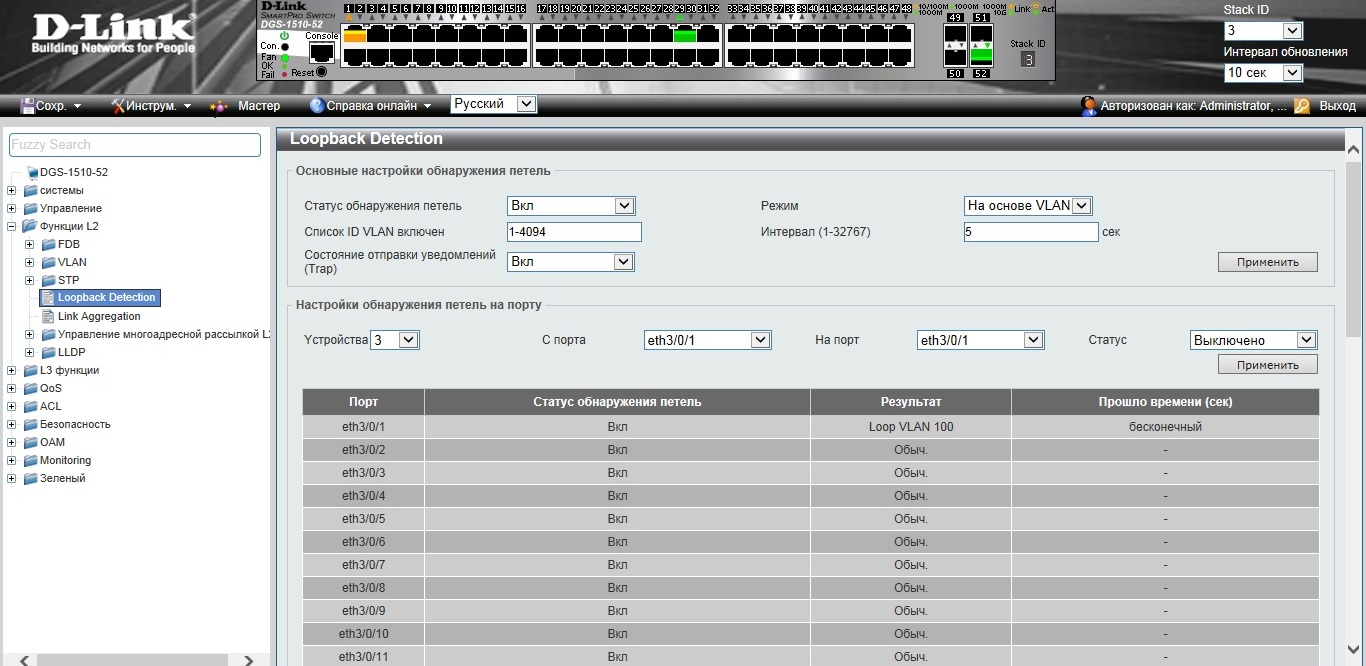
Task: Click the orange port 1 on switch panel
Action: pos(355,36)
